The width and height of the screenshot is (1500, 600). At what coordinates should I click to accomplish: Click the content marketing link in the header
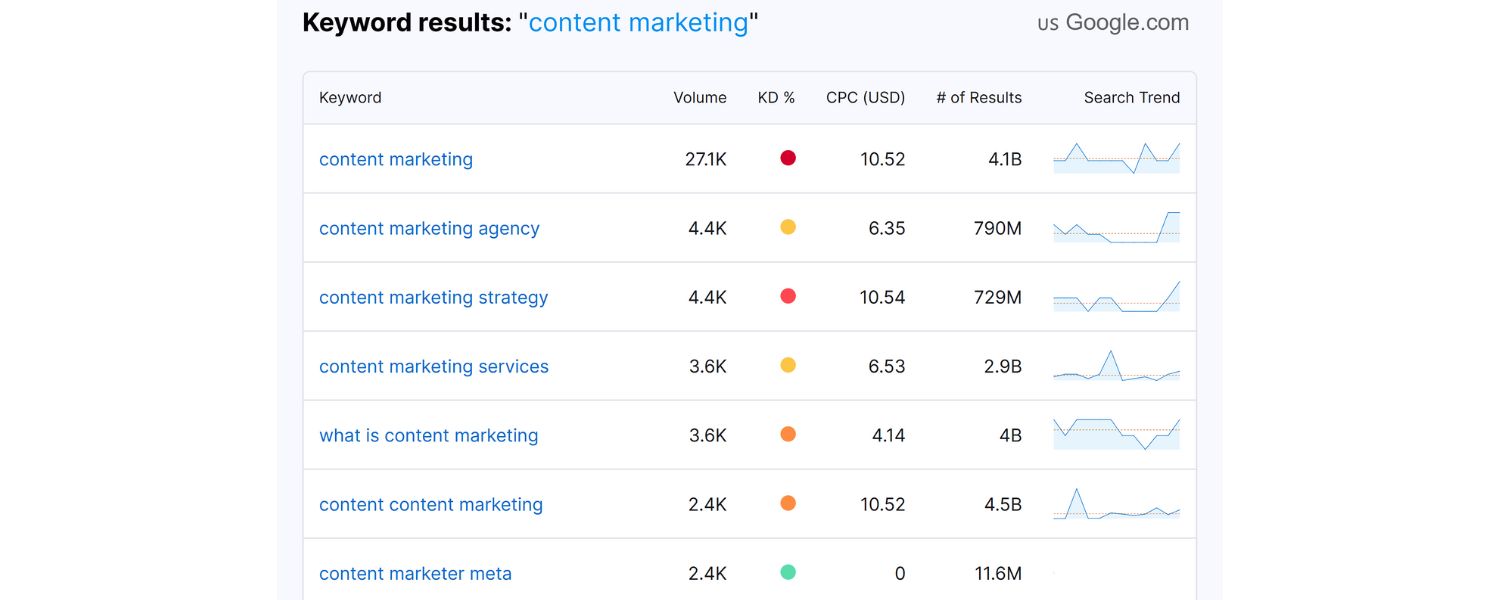(x=639, y=22)
